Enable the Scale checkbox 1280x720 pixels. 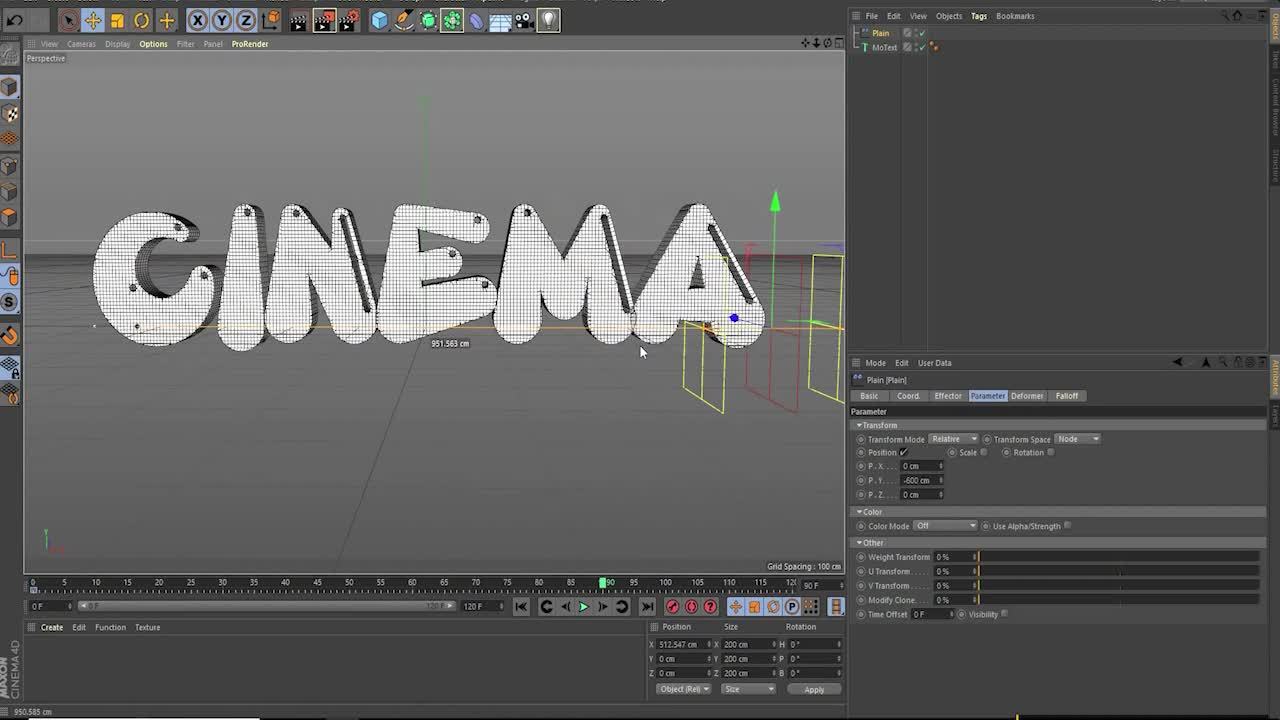(x=984, y=452)
